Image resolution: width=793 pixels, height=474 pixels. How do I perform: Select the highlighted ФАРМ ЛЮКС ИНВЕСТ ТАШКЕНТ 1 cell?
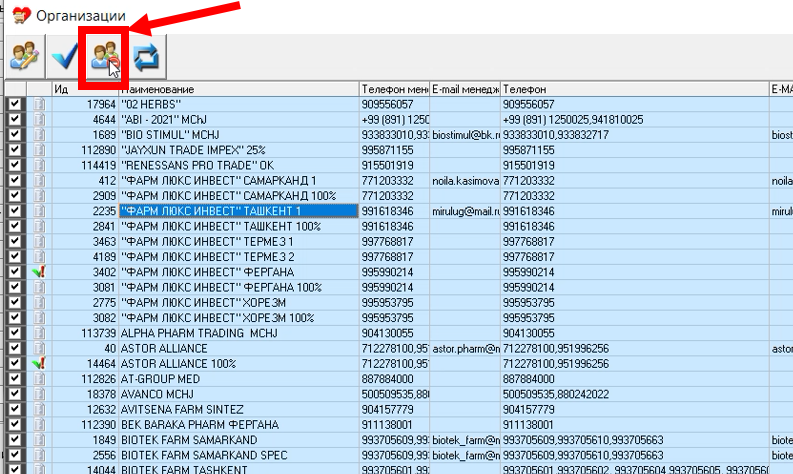pyautogui.click(x=239, y=211)
